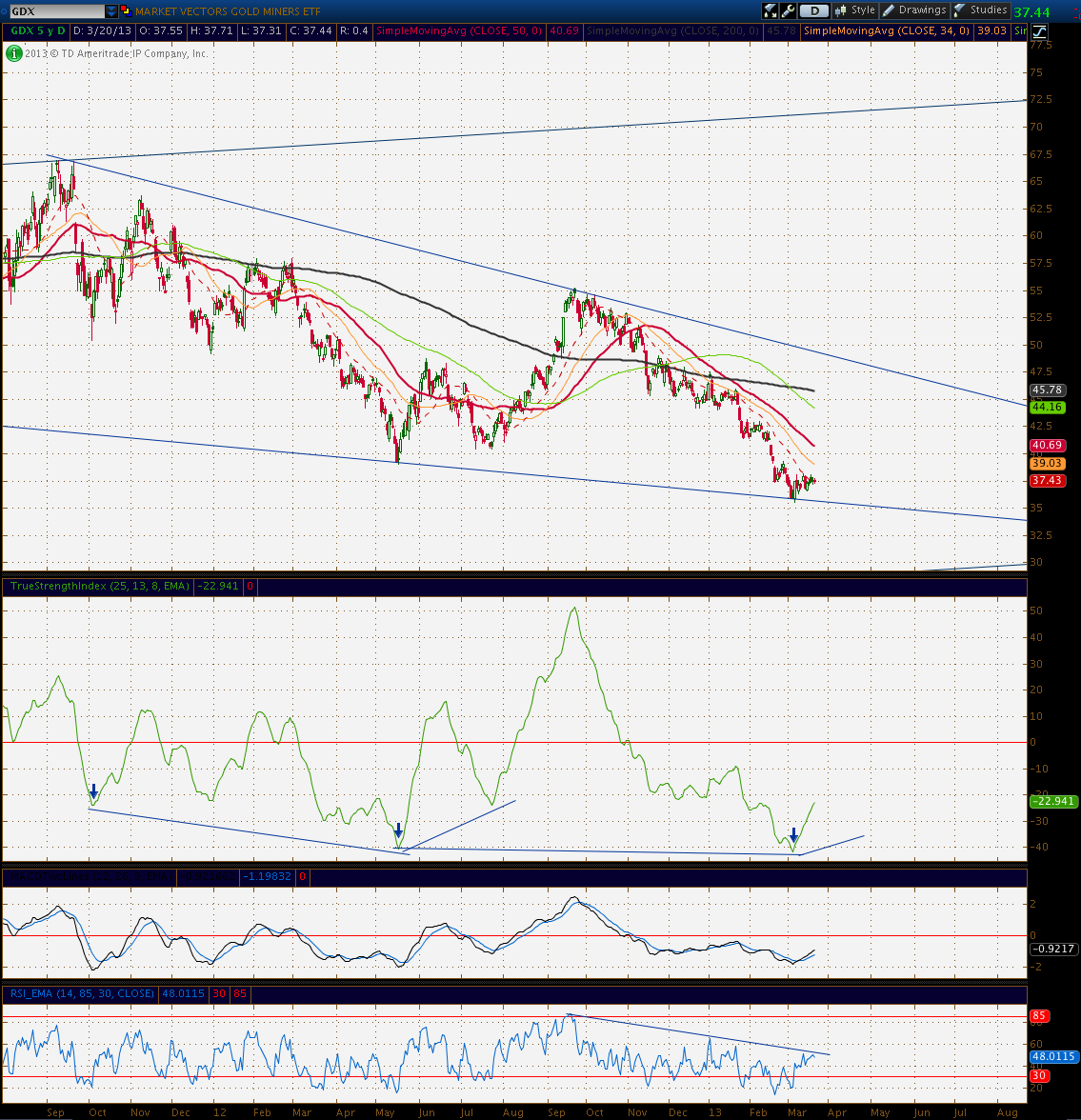Open the symbol dropdown arrow next to GDX
The image size is (1081, 1120).
click(x=111, y=11)
